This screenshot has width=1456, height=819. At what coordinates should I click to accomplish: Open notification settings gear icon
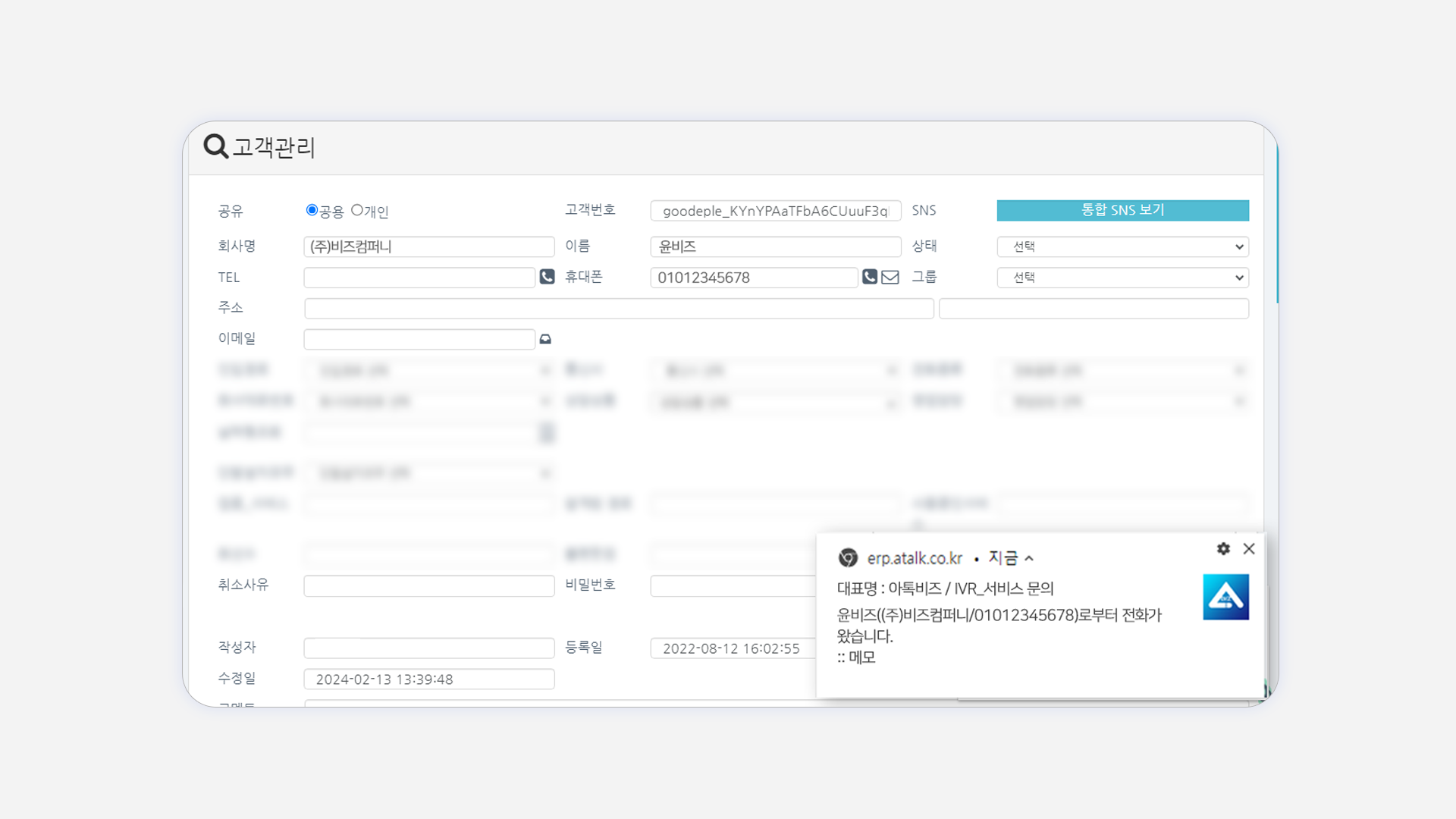click(x=1223, y=548)
